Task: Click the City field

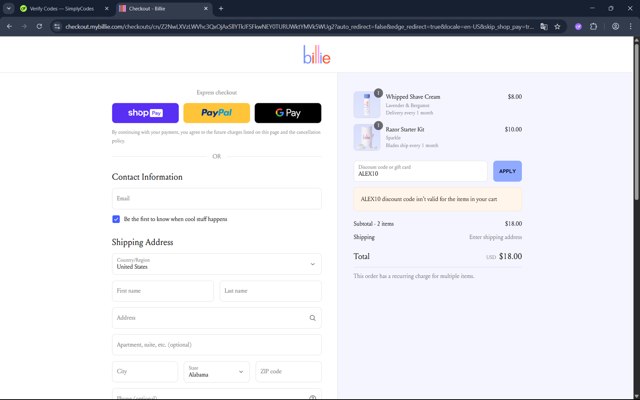Action: (x=145, y=372)
